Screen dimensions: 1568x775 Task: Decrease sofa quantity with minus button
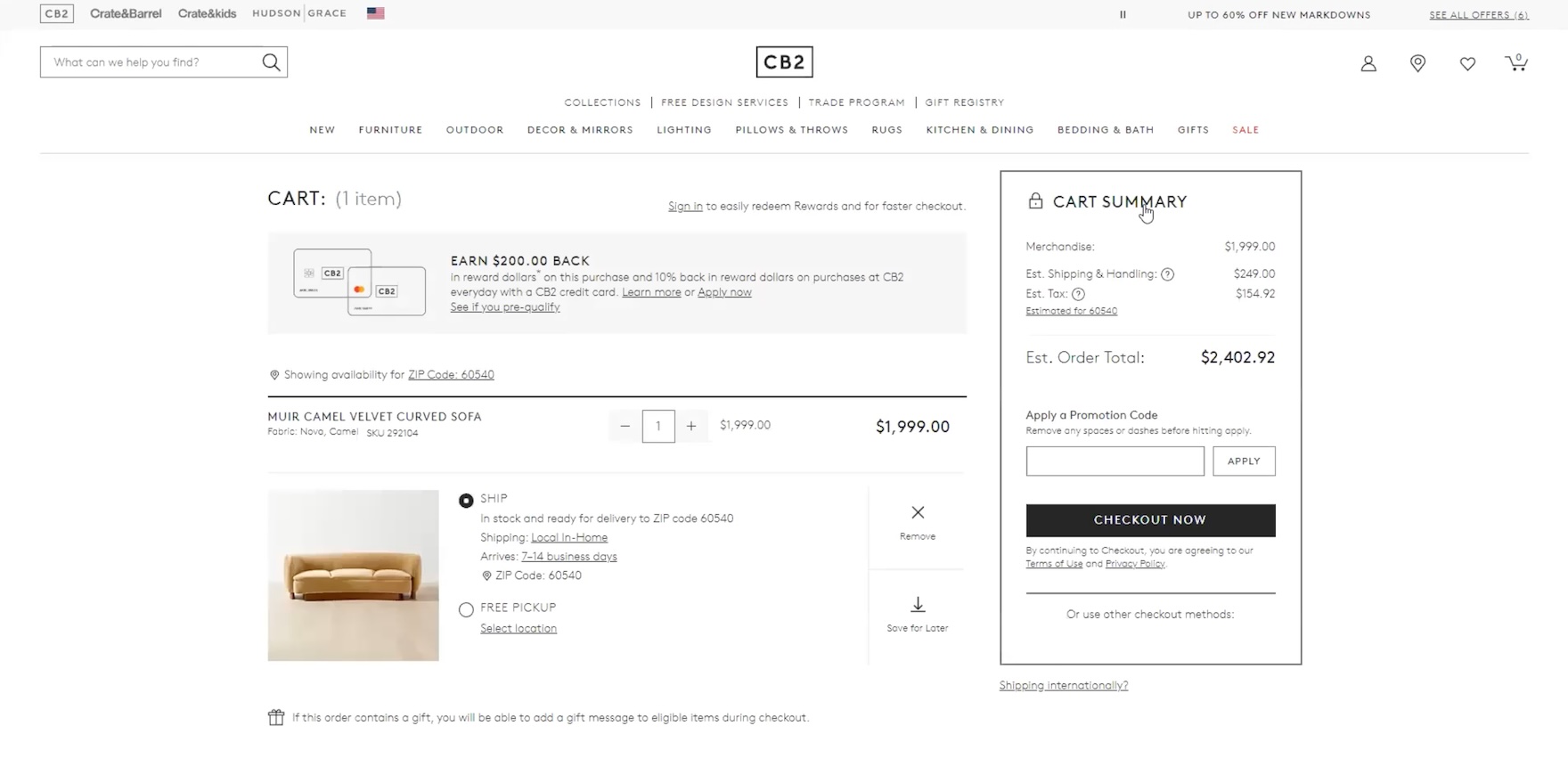click(625, 427)
